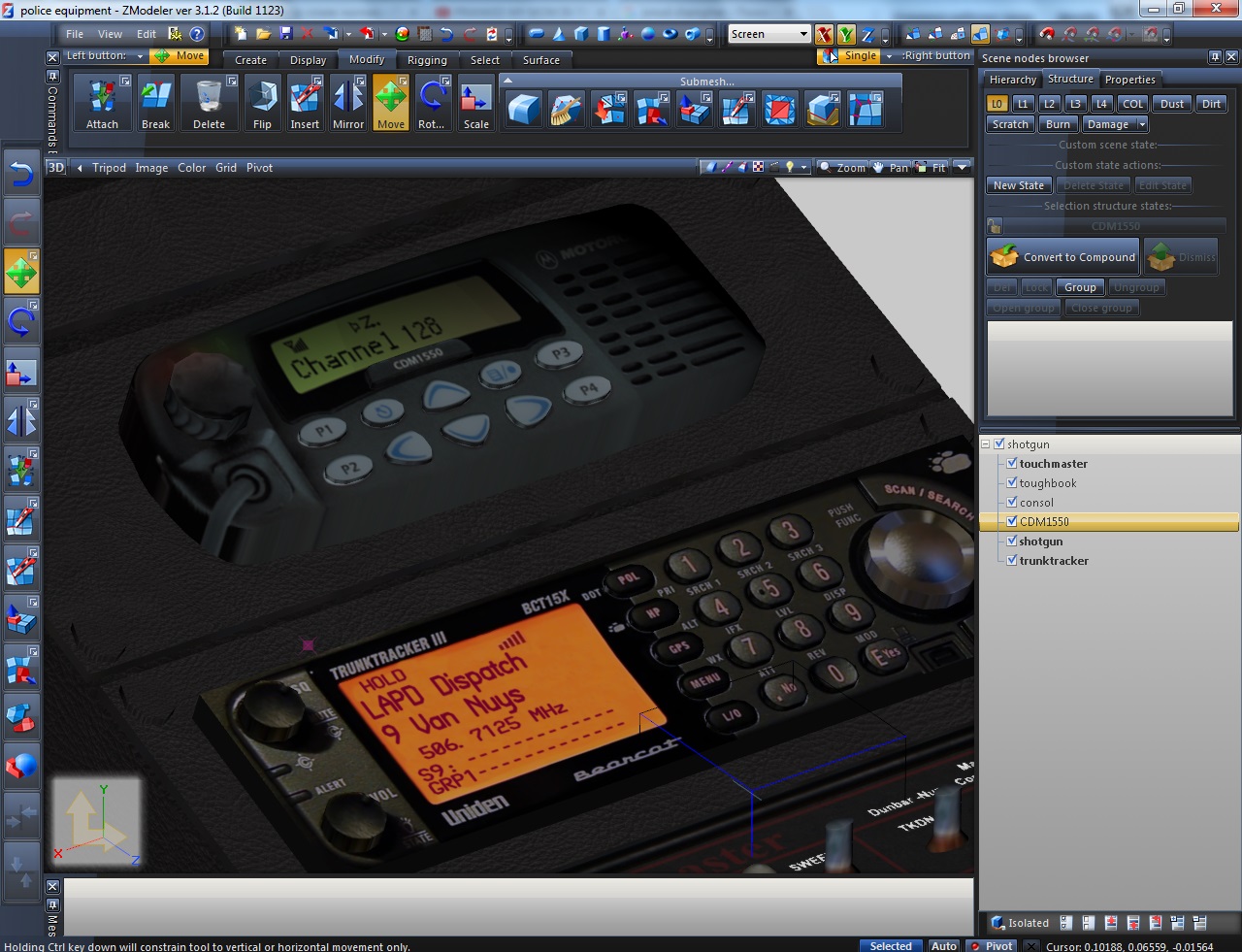Click the left sidebar Scale tool
The width and height of the screenshot is (1242, 952).
point(21,371)
